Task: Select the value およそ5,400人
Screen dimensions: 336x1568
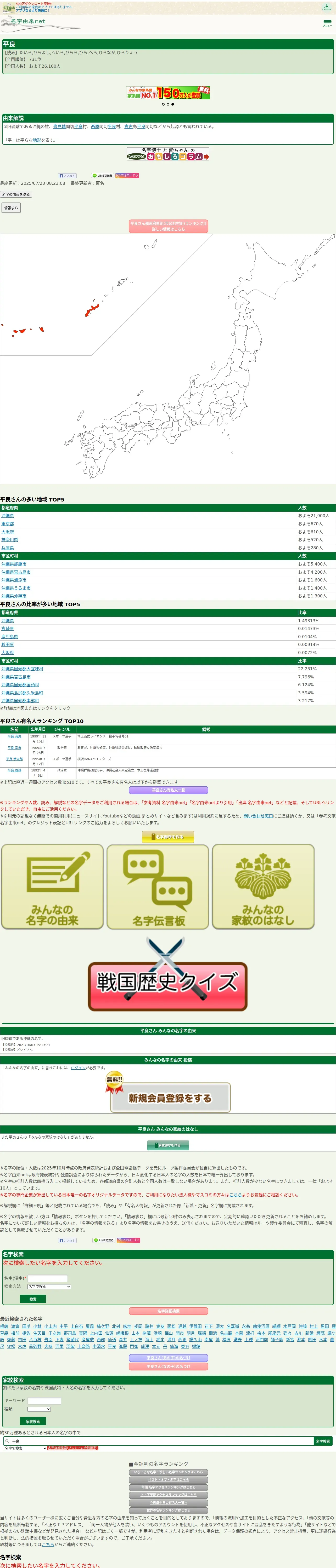Action: coord(312,564)
